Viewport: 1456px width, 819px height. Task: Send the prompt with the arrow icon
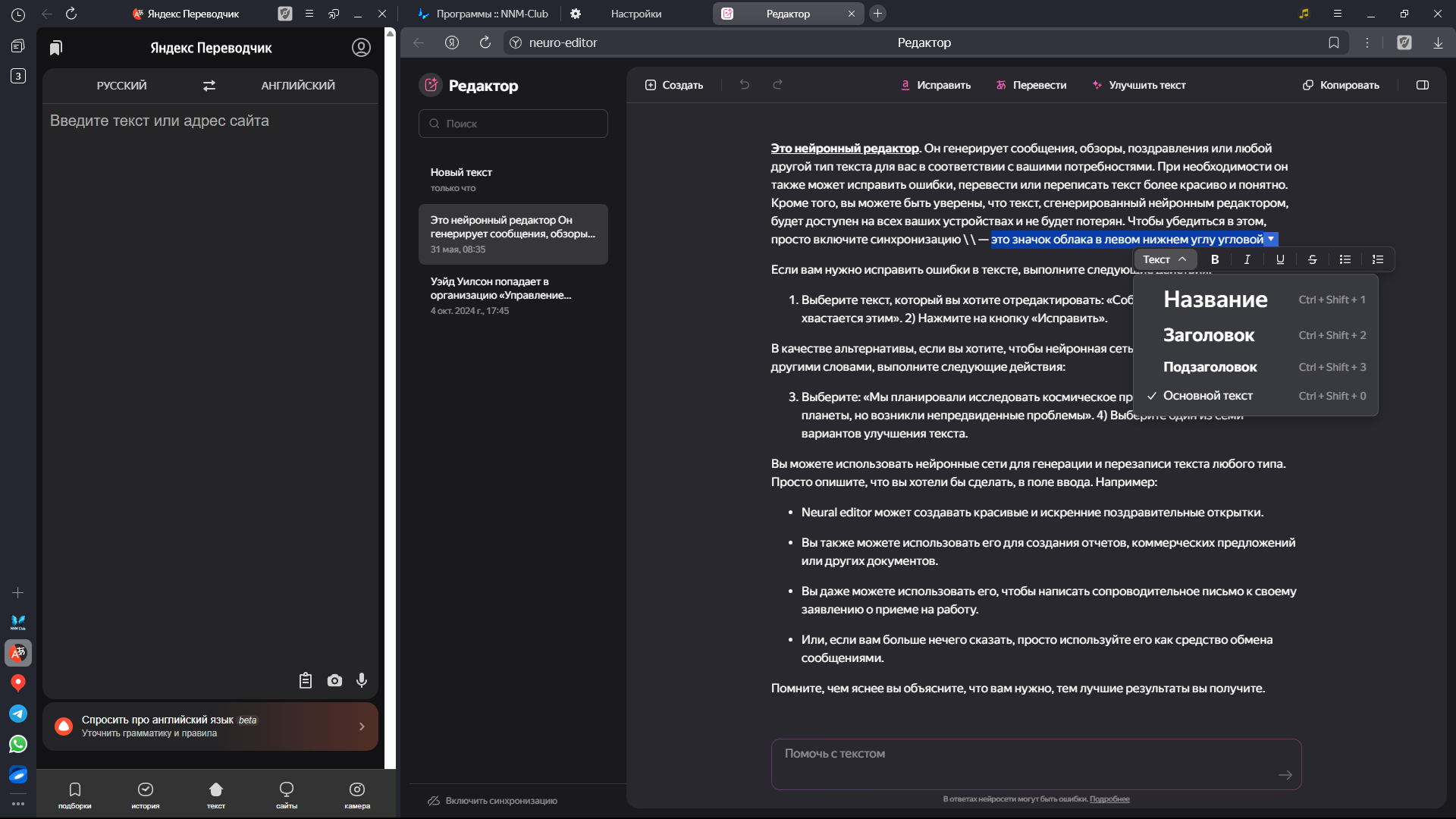click(1285, 775)
